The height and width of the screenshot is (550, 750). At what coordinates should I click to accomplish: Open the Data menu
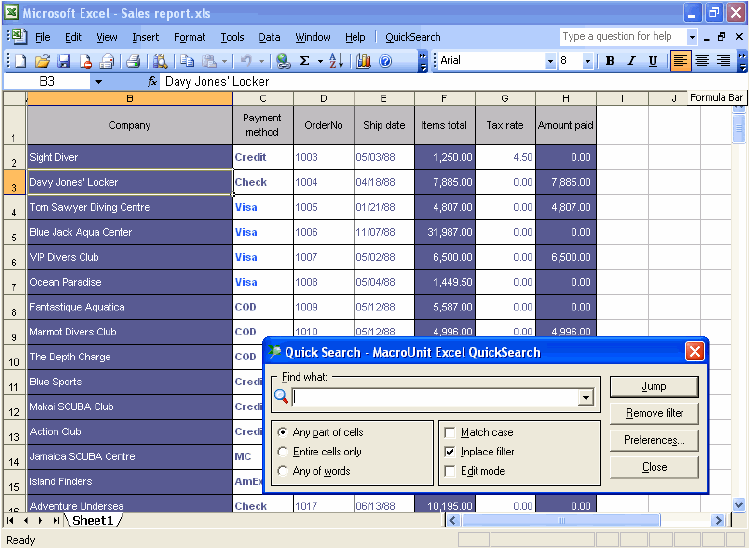(269, 37)
